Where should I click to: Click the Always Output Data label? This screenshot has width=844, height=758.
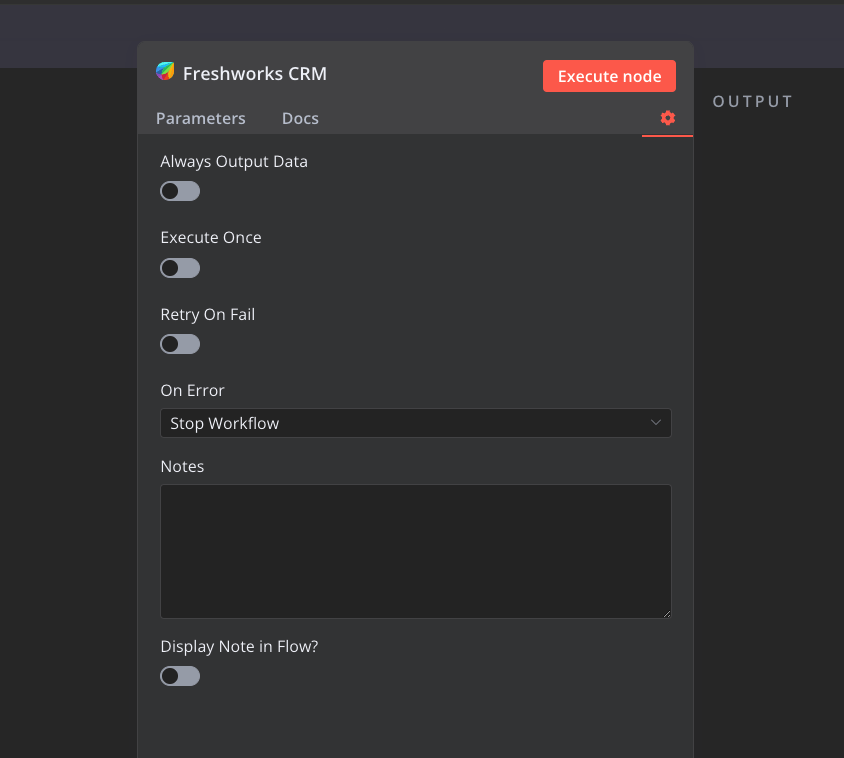coord(234,162)
